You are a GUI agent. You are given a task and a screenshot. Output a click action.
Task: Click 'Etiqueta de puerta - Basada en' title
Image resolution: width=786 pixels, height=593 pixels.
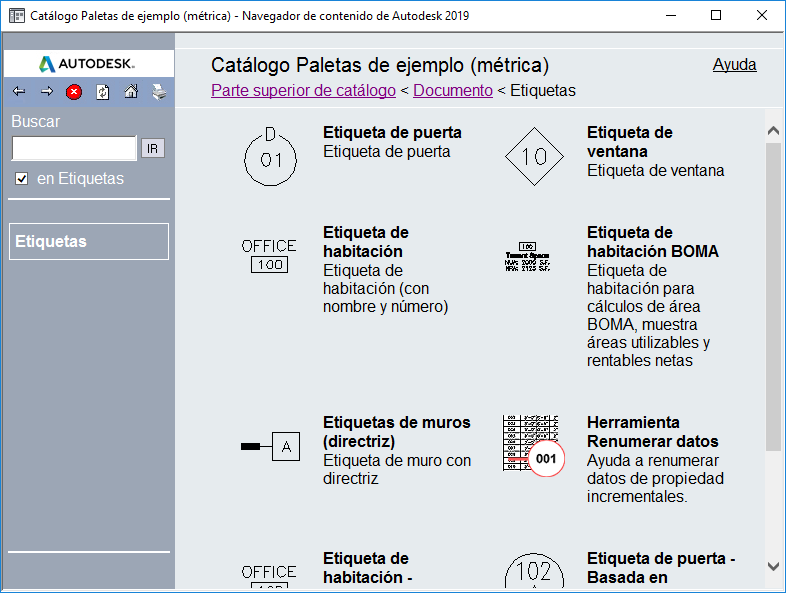click(661, 568)
